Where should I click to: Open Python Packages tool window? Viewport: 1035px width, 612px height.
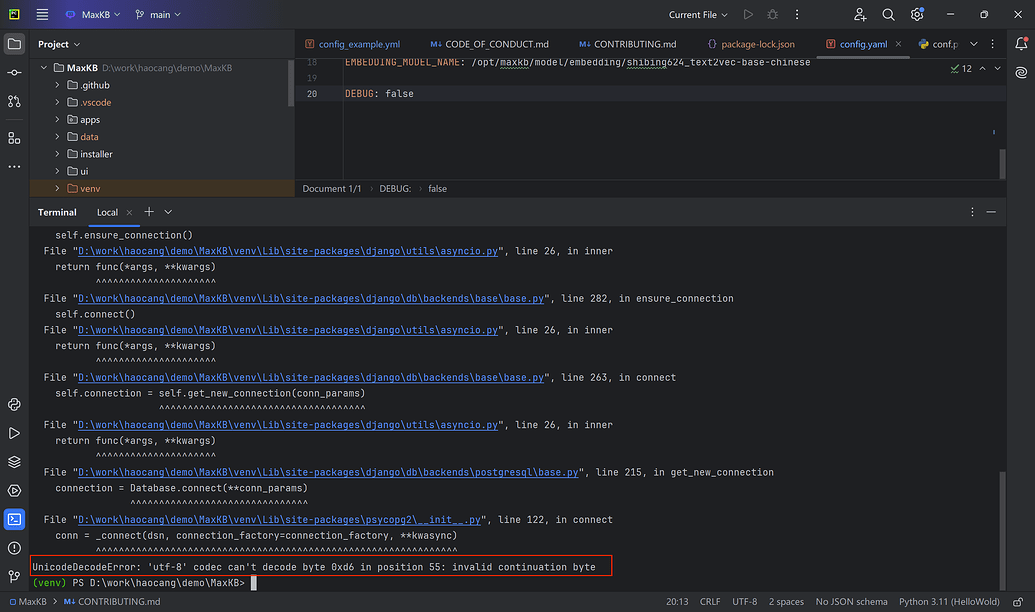[x=14, y=462]
